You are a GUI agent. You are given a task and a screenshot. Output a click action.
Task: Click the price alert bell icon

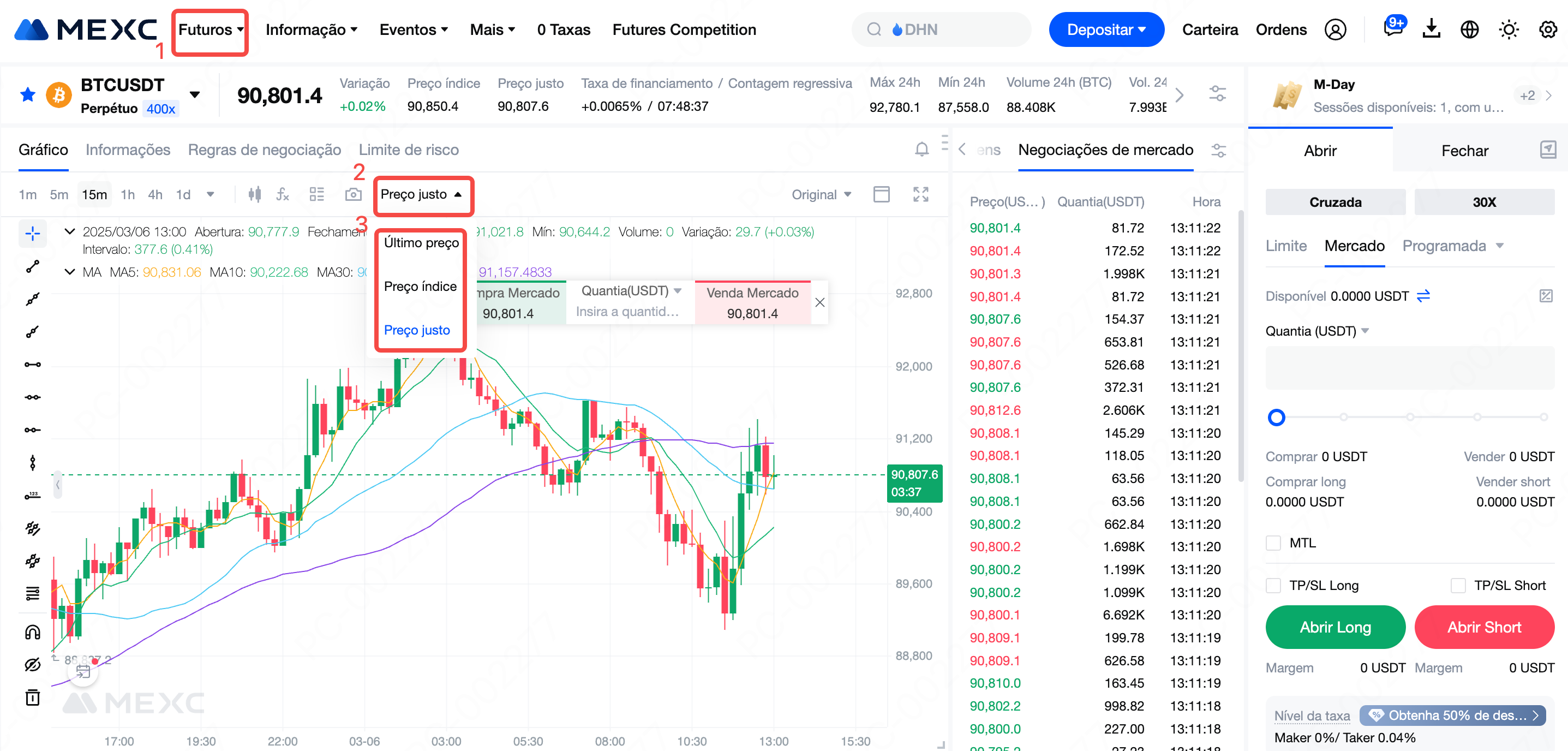pos(921,149)
